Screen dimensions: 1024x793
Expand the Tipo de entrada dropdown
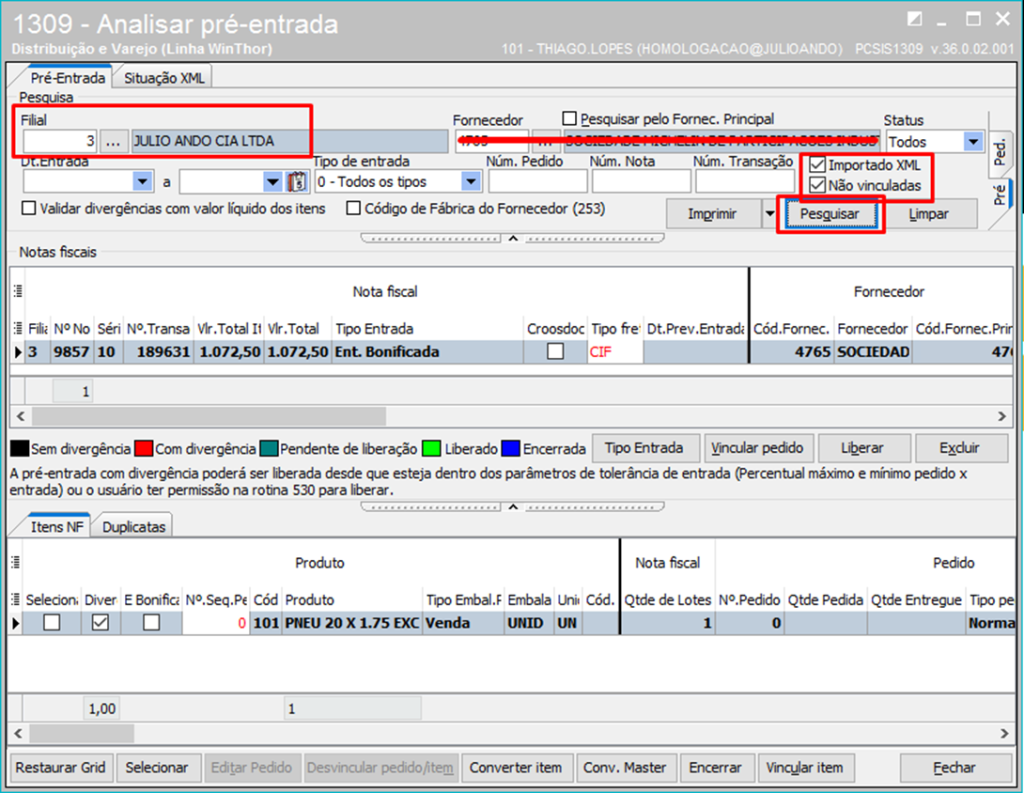point(471,182)
